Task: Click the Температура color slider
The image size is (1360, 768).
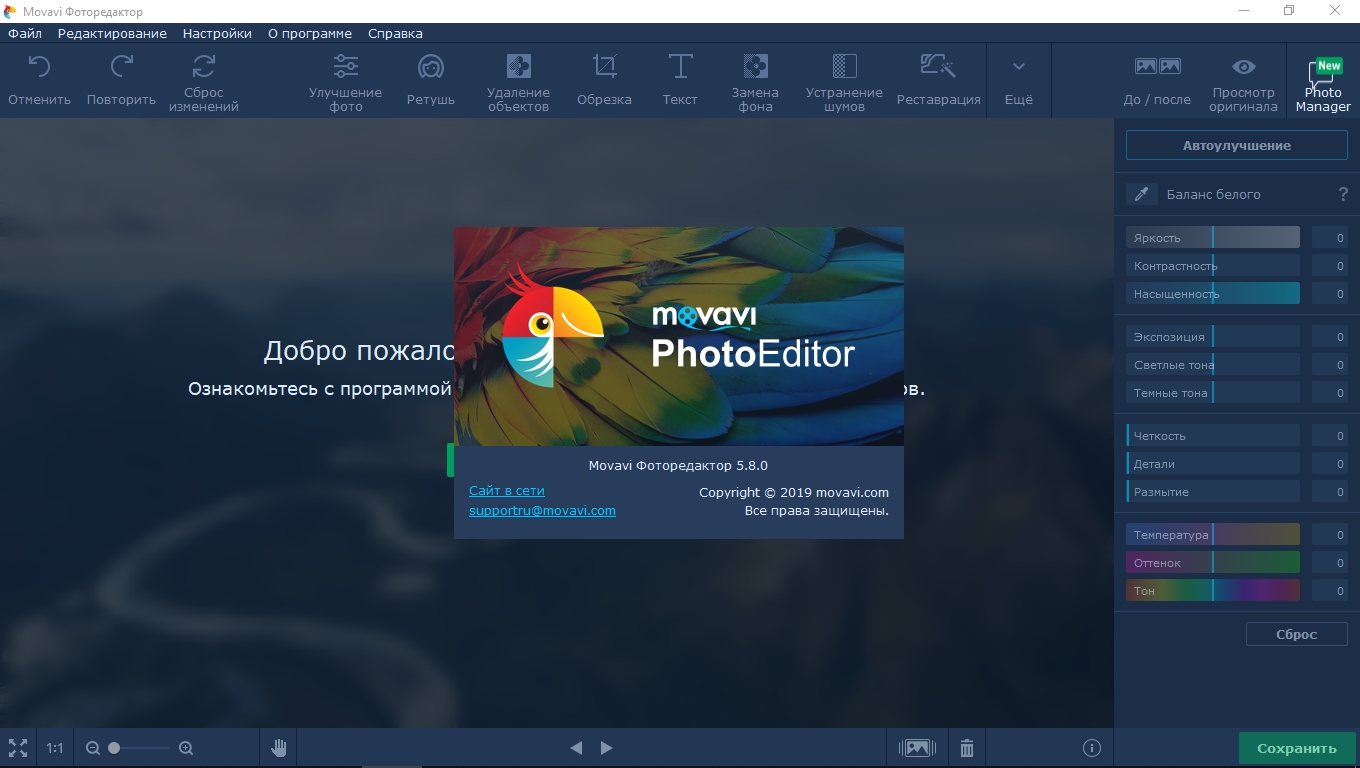Action: pos(1213,535)
